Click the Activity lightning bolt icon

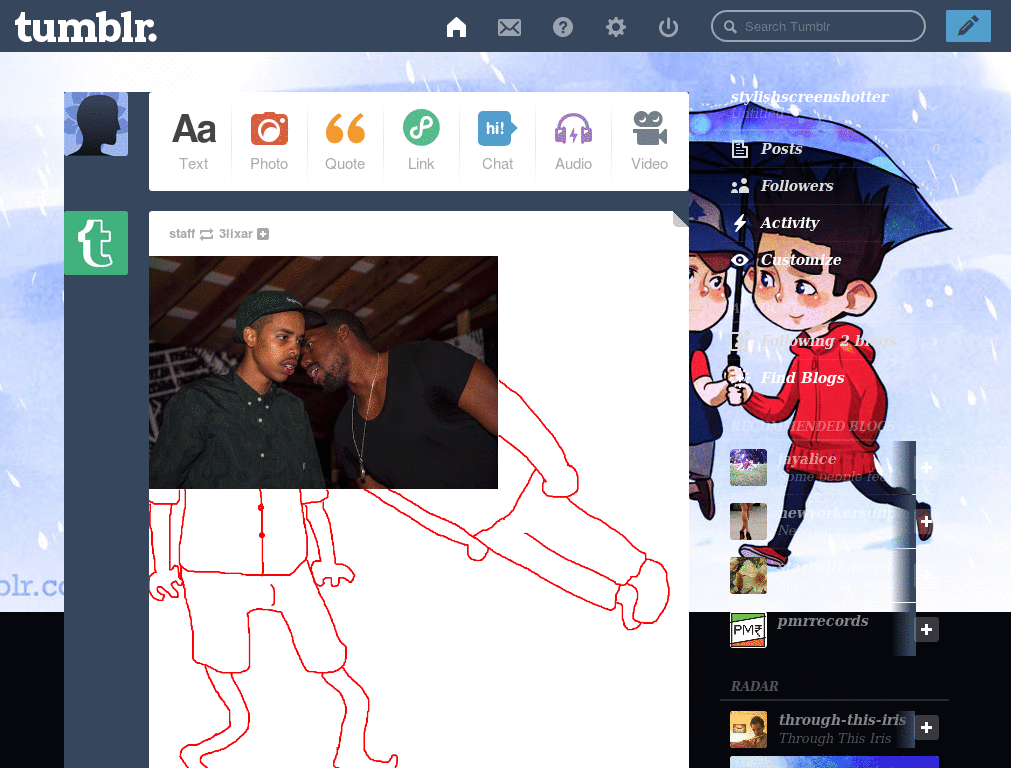tap(739, 223)
